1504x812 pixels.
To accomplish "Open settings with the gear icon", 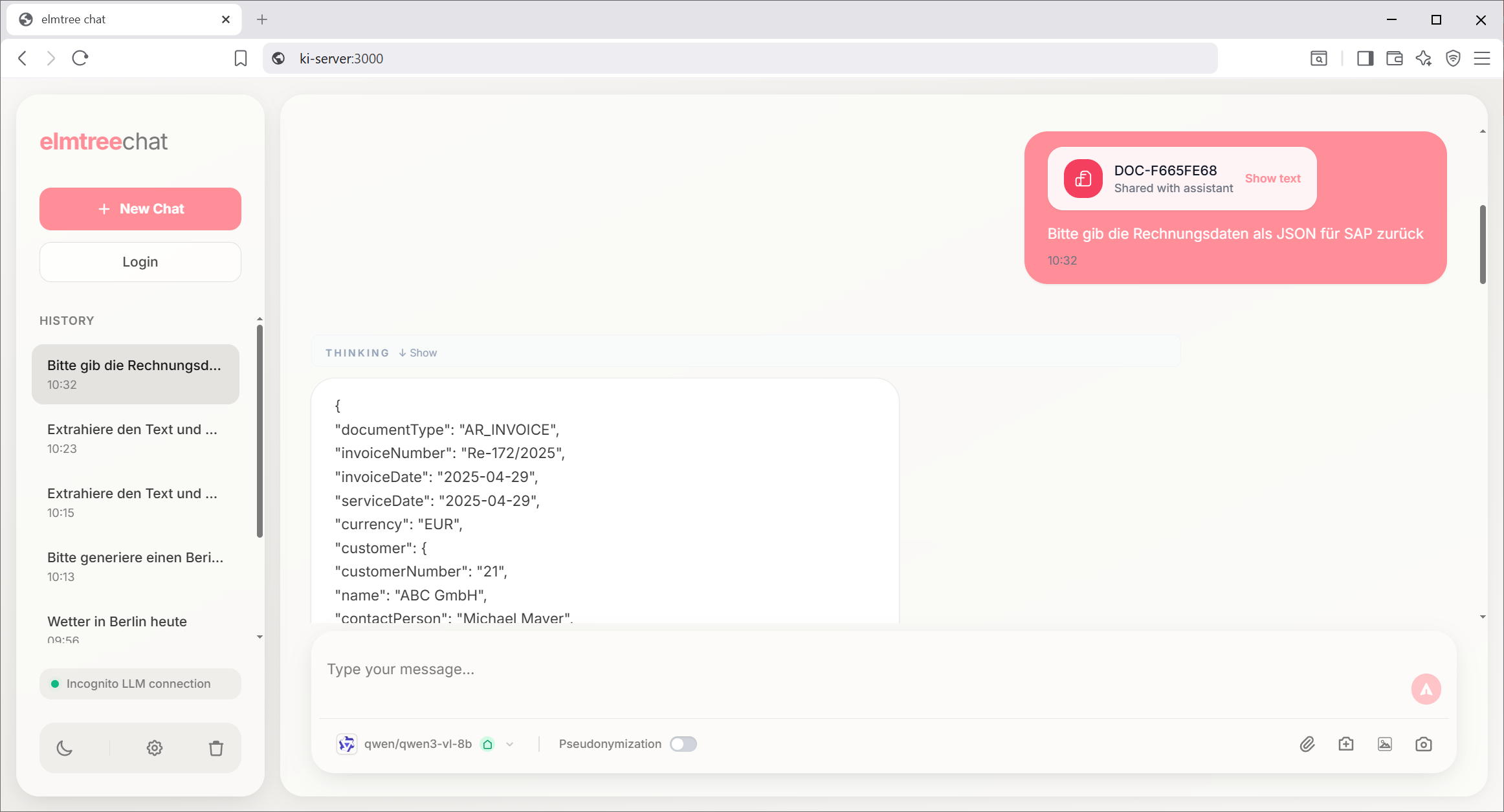I will point(154,747).
